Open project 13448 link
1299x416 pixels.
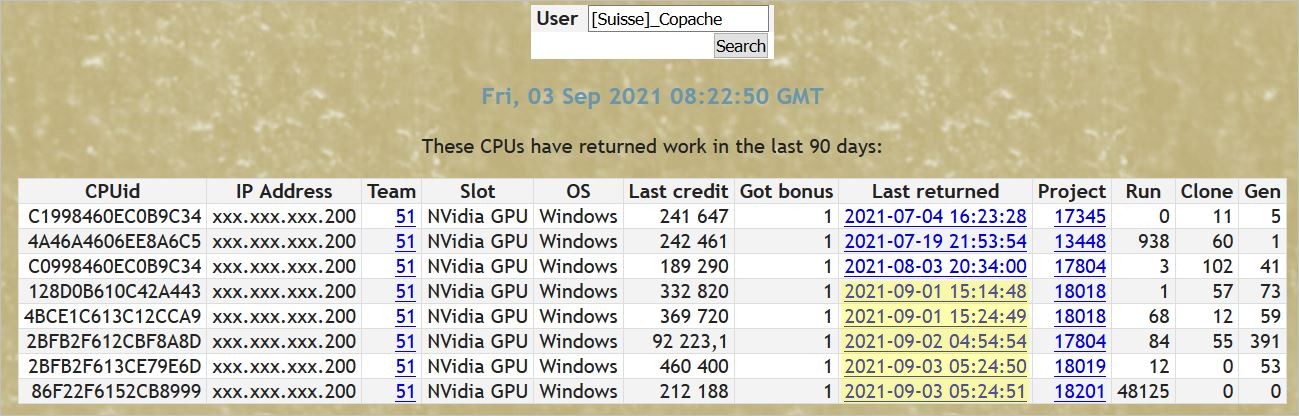1080,241
